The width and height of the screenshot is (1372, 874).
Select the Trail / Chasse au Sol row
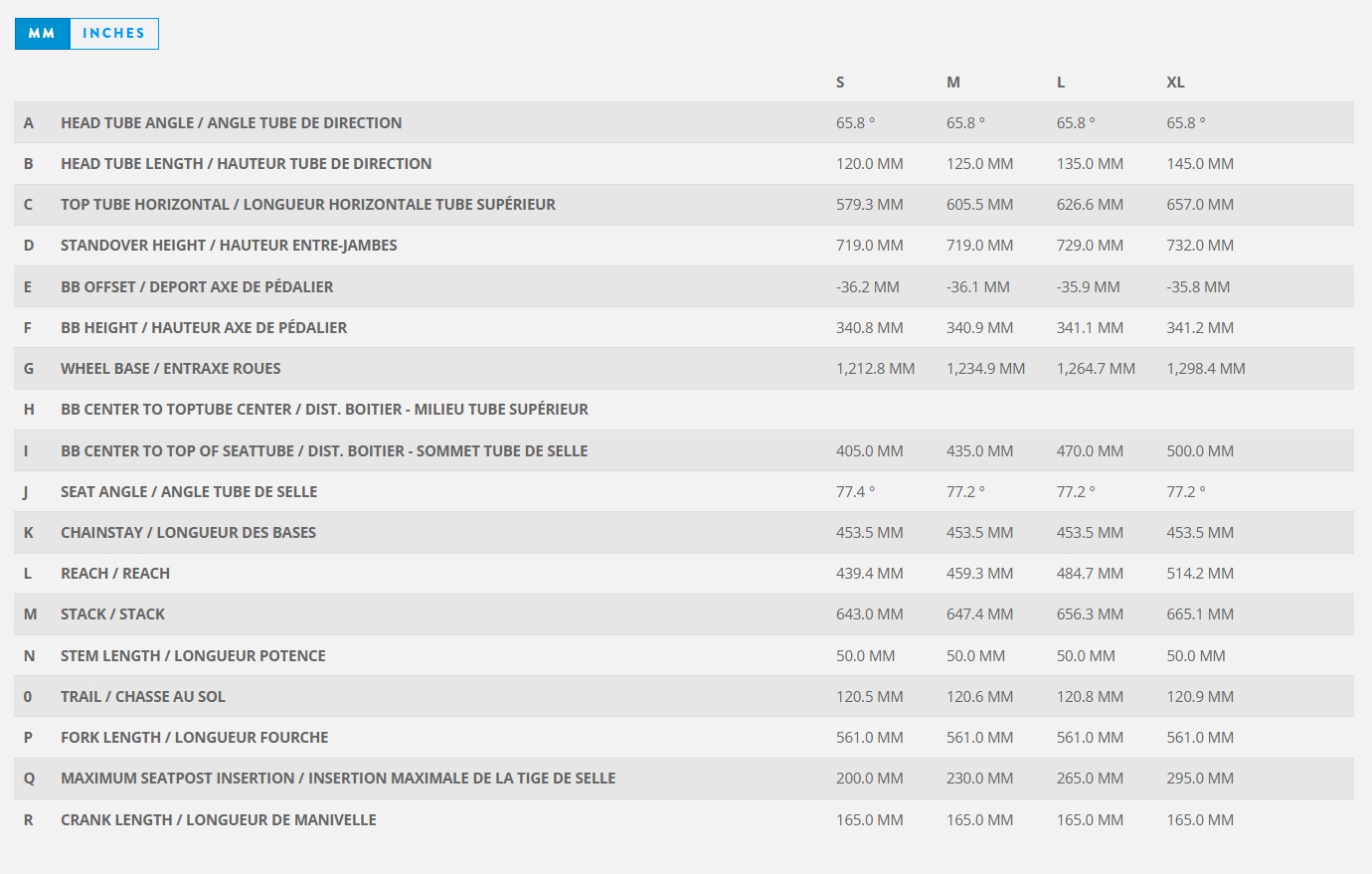pyautogui.click(x=142, y=697)
